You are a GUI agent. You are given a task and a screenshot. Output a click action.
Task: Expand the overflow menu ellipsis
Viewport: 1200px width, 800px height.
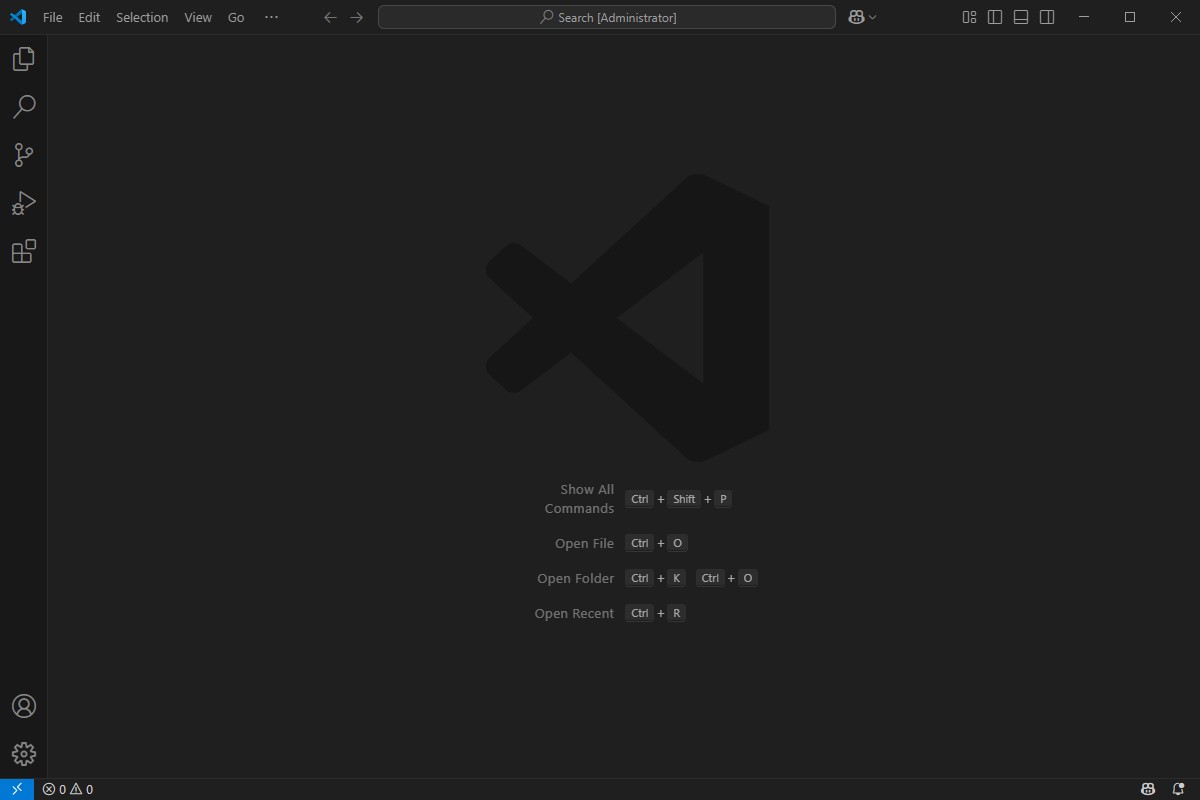pyautogui.click(x=271, y=17)
